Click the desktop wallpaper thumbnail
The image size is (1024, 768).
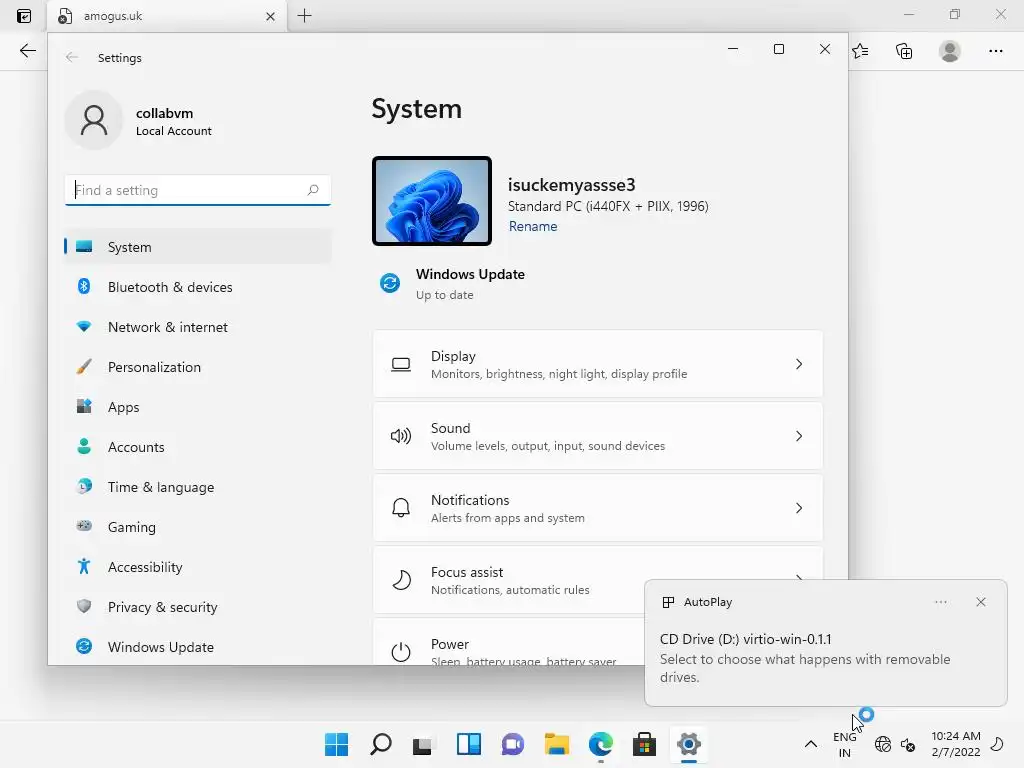(x=432, y=201)
